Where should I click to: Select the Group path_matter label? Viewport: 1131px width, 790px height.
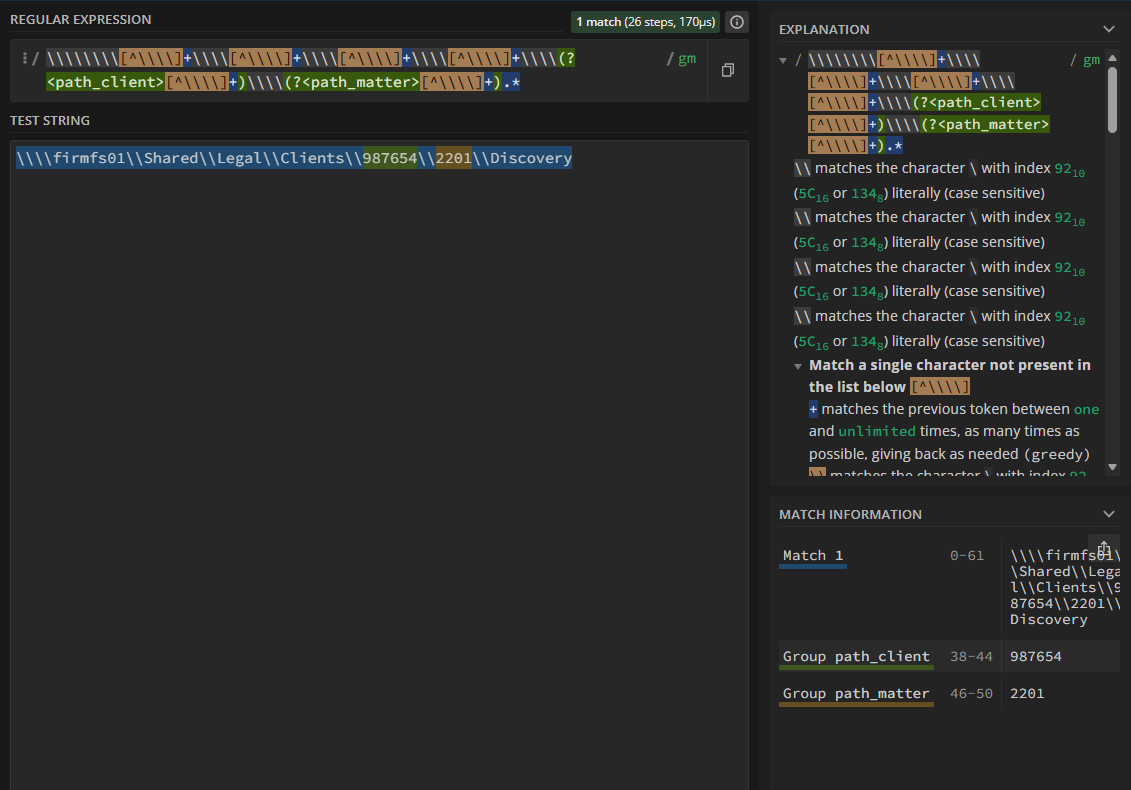coord(856,693)
